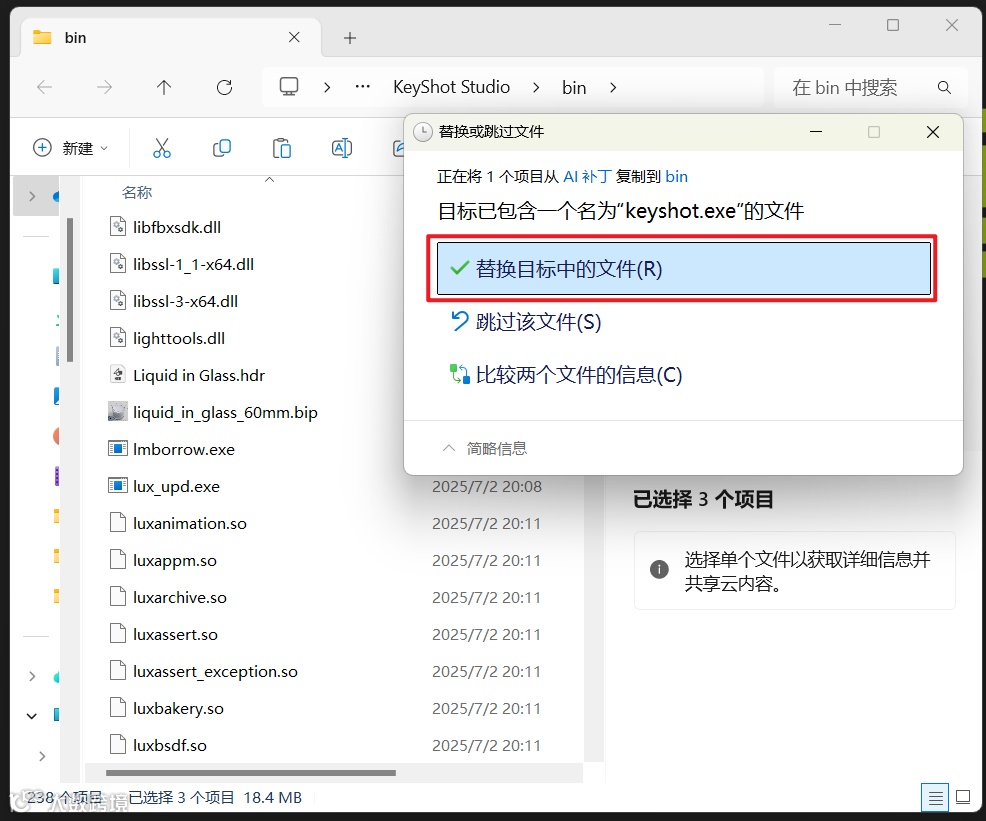Viewport: 986px width, 821px height.
Task: Open a new Explorer tab
Action: [350, 38]
